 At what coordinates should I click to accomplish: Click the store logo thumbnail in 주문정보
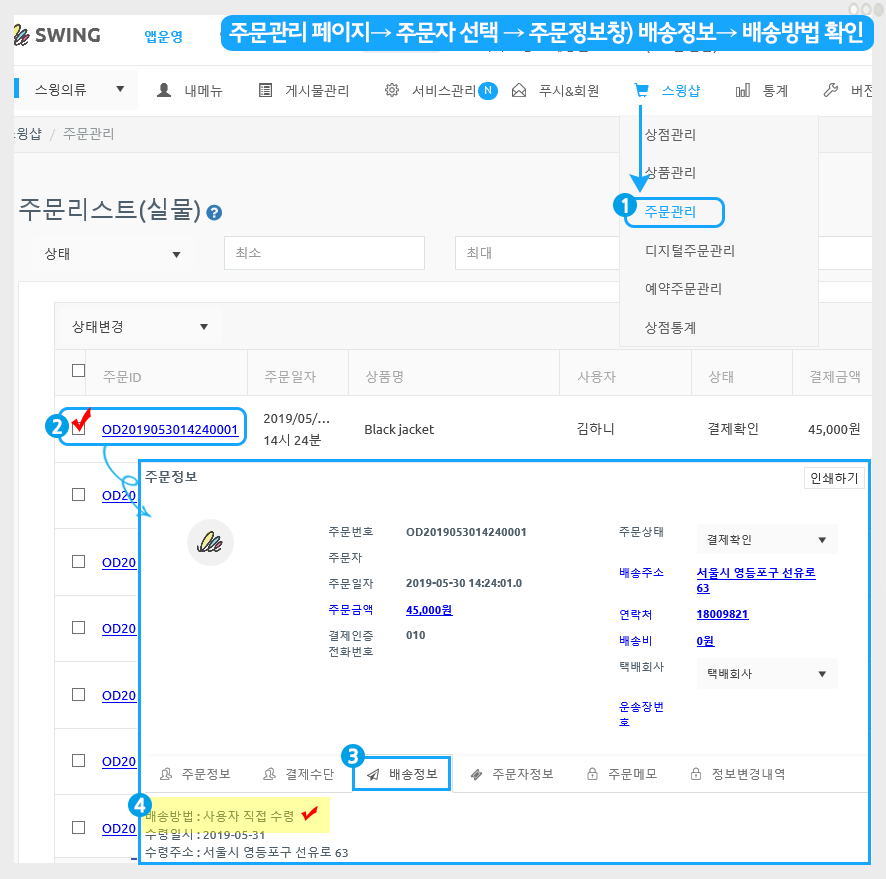210,543
